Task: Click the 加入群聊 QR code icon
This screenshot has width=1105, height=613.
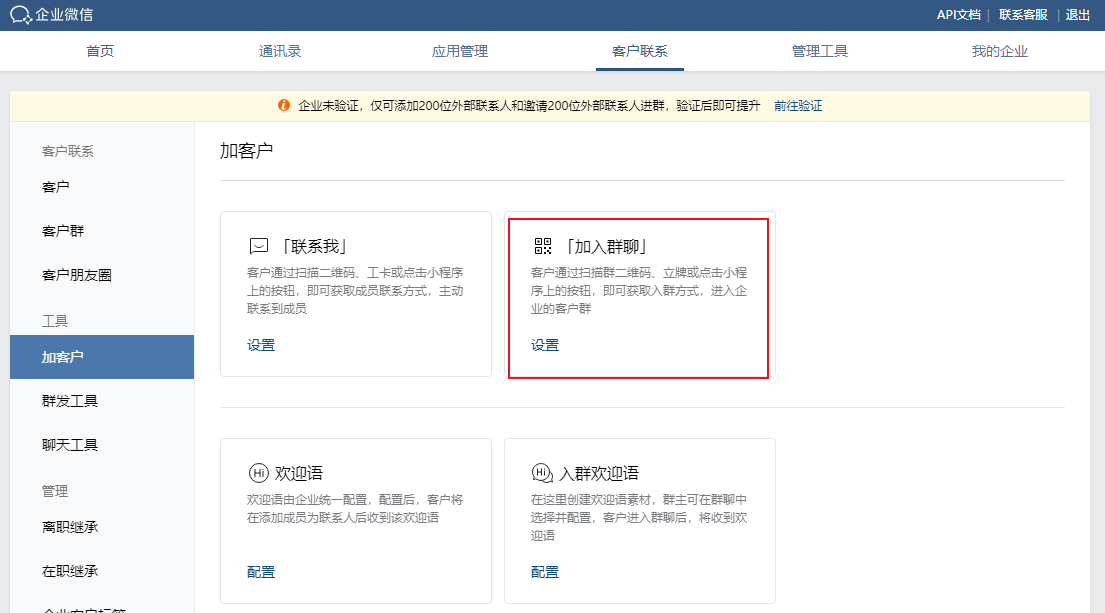Action: [542, 246]
